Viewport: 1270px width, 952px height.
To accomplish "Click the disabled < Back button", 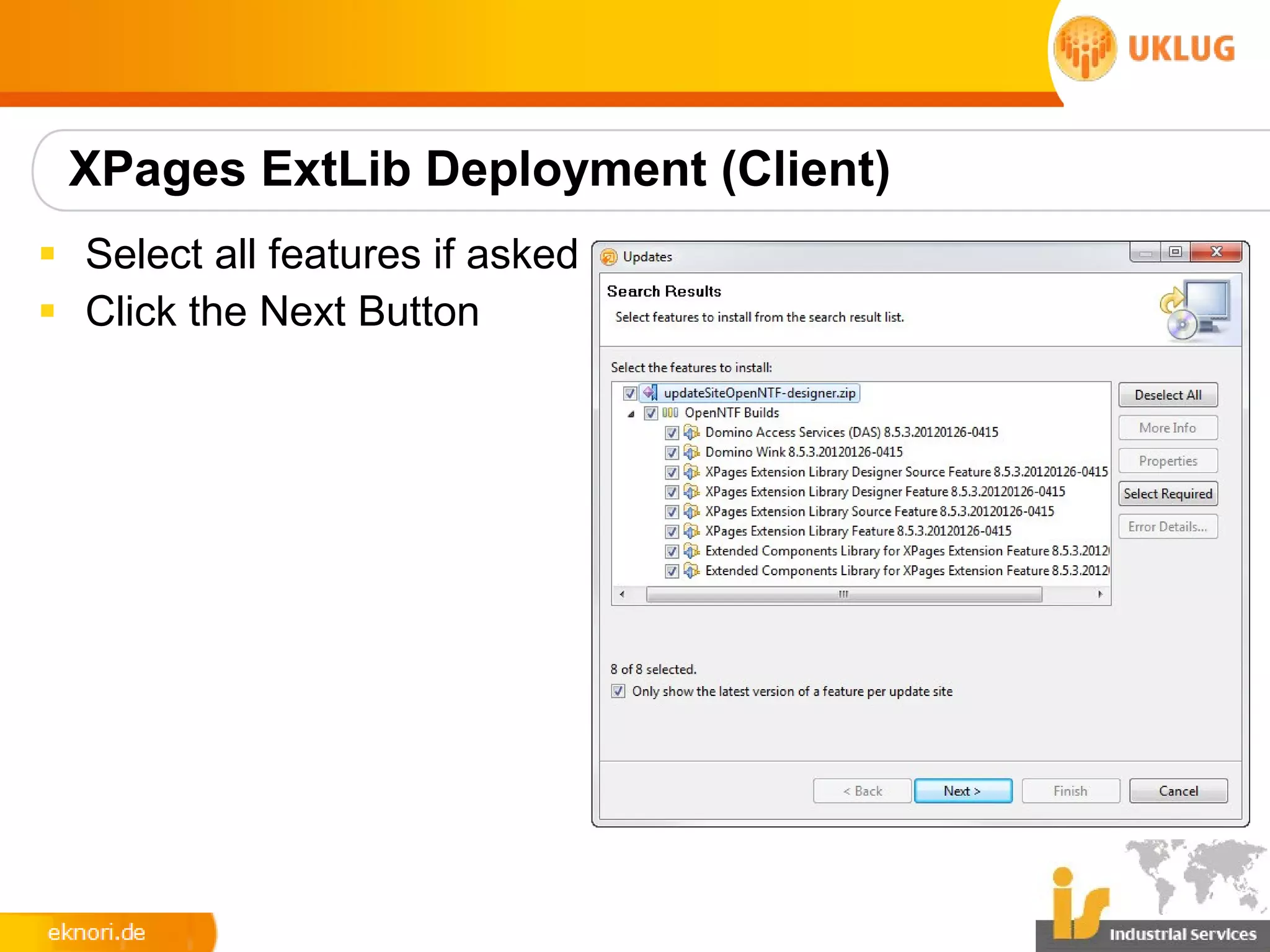I will 862,791.
